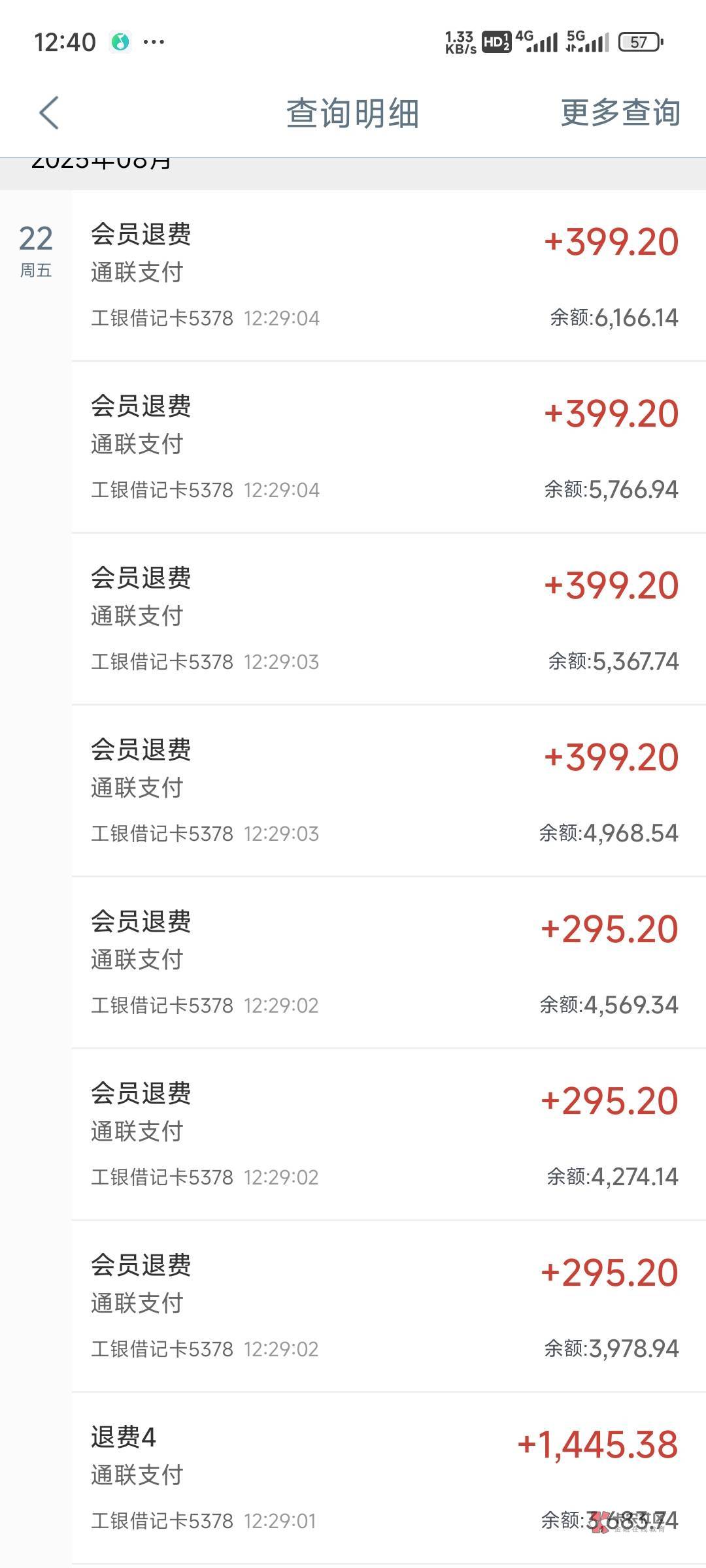Open 更多查询 for more queries

pos(620,112)
